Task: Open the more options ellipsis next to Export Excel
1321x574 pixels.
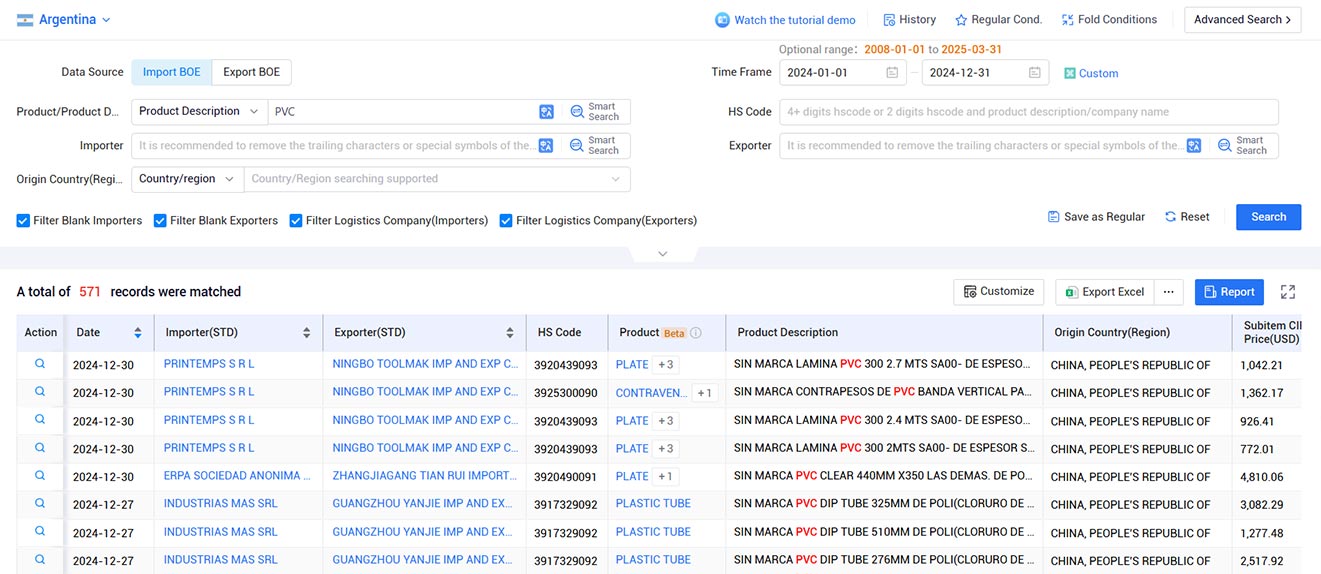Action: click(x=1169, y=292)
